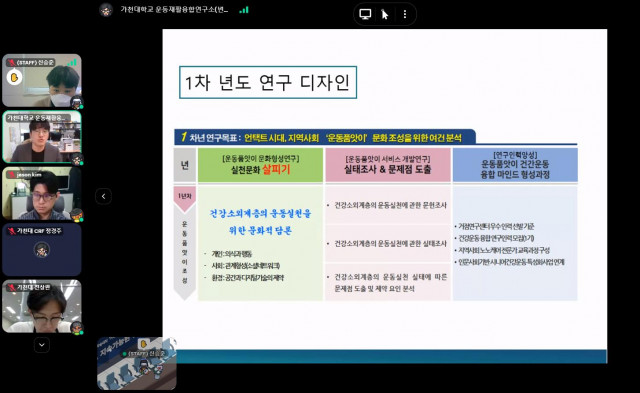
Task: Click the blue 융합 마인드 형성과정 header
Action: 515,175
